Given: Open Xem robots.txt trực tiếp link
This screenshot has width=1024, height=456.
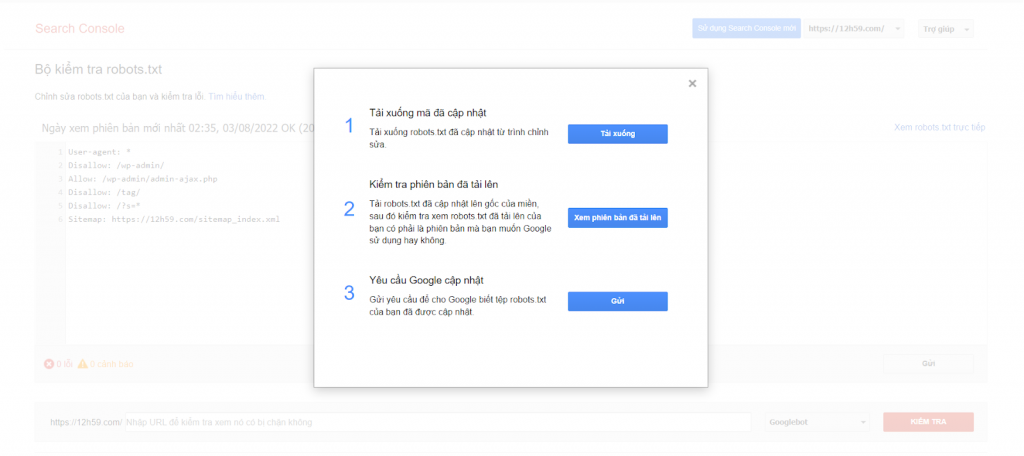Looking at the screenshot, I should [940, 127].
